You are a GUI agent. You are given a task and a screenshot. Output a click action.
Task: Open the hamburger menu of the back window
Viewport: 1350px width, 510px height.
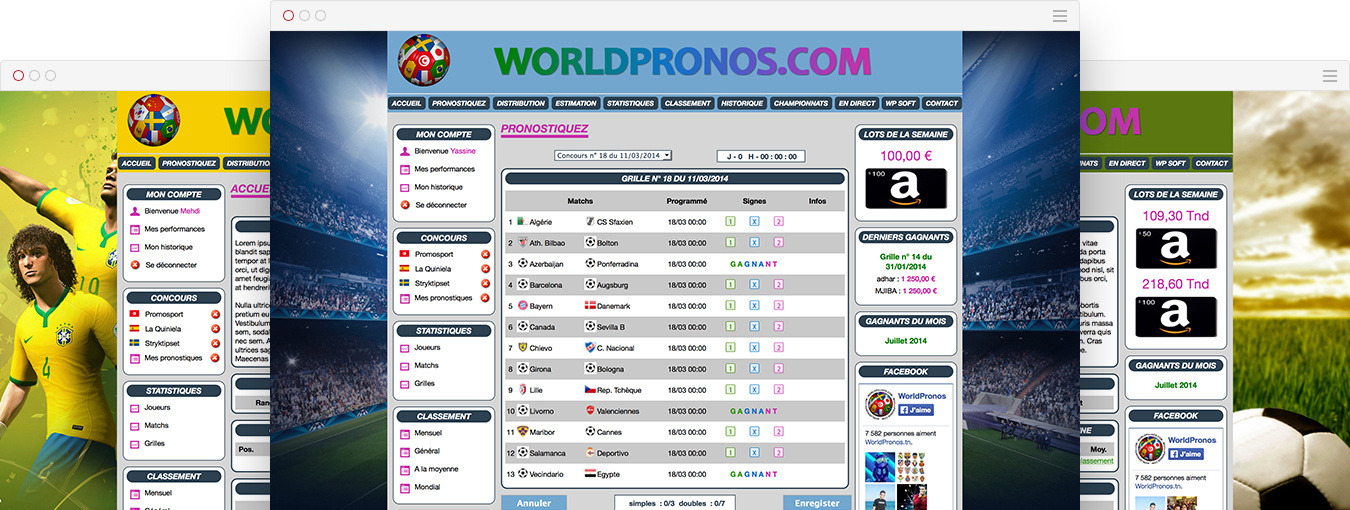(1330, 76)
